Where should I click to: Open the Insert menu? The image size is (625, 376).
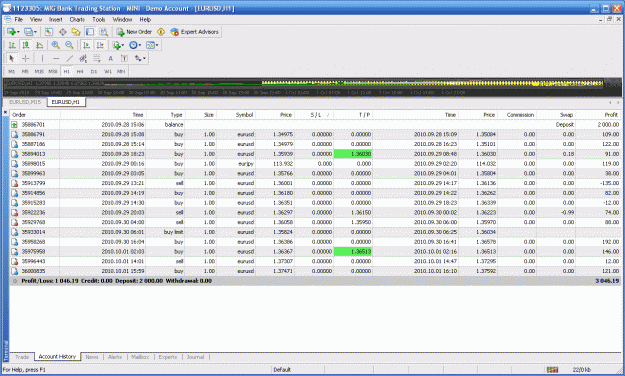pyautogui.click(x=55, y=19)
